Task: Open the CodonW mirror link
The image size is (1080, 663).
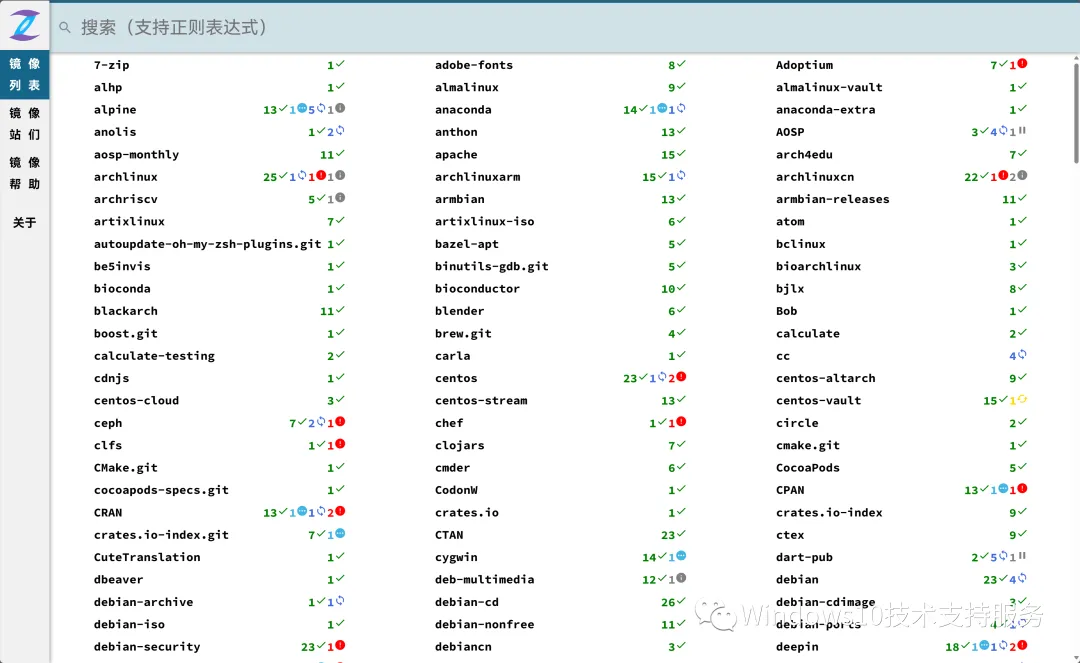Action: (456, 490)
